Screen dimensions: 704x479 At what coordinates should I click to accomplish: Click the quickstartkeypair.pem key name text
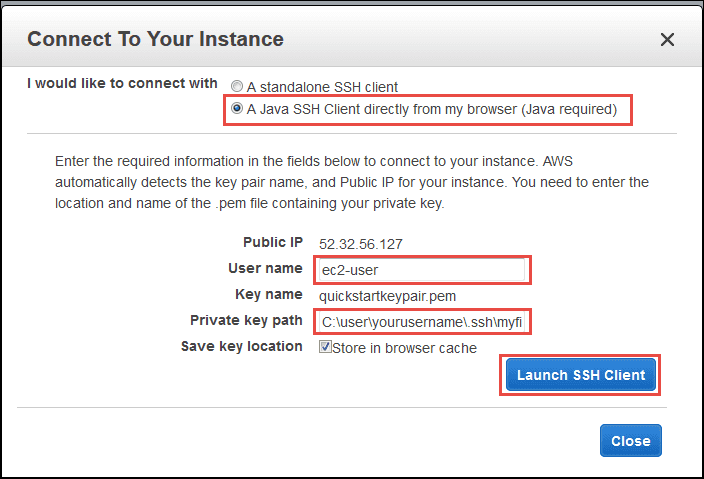click(388, 296)
